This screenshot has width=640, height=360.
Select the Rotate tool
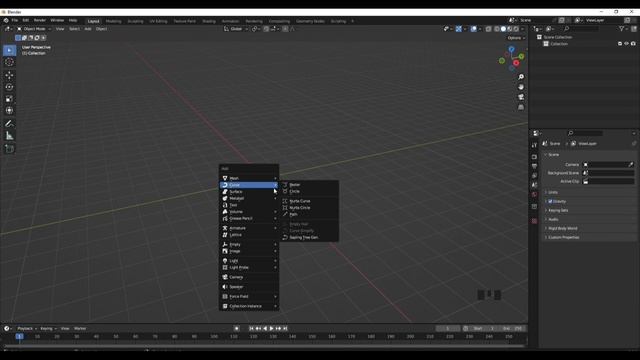(x=9, y=87)
